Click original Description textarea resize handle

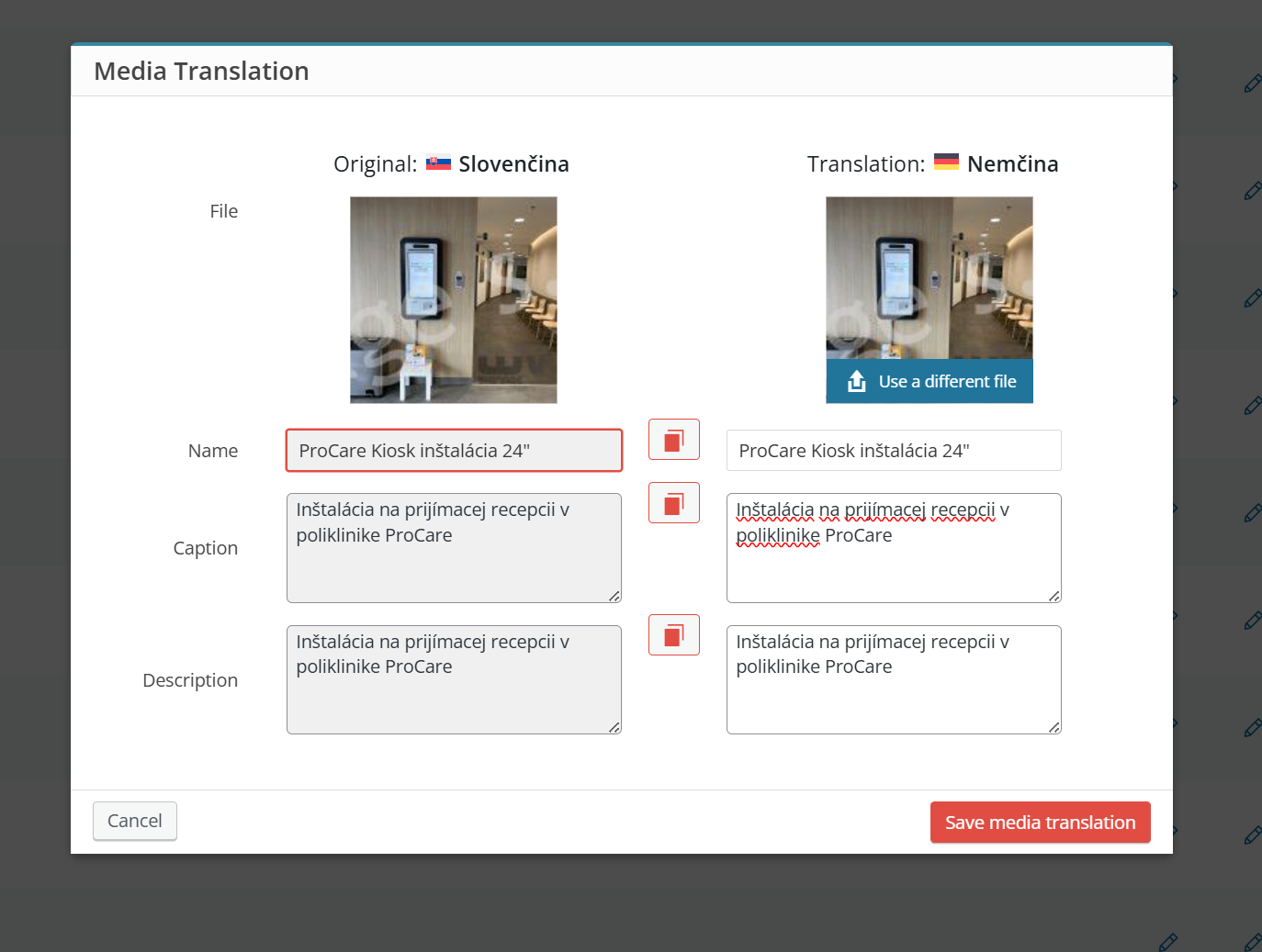coord(614,727)
